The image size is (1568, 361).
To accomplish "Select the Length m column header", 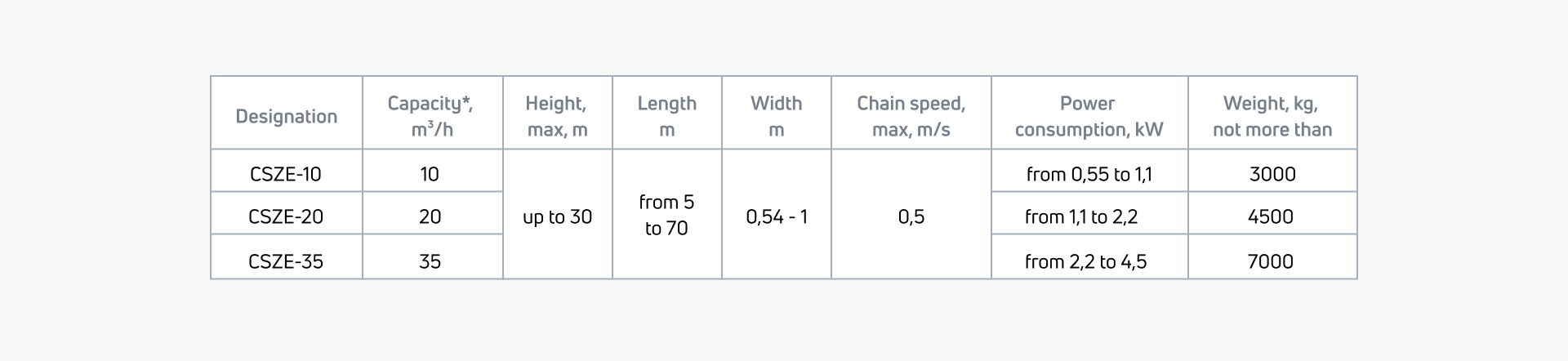I will [666, 116].
